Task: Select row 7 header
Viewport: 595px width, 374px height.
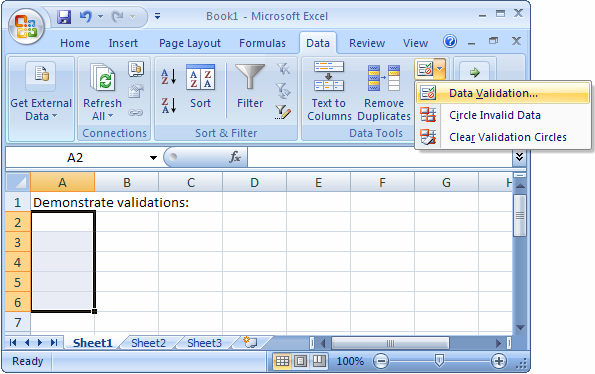Action: point(17,322)
